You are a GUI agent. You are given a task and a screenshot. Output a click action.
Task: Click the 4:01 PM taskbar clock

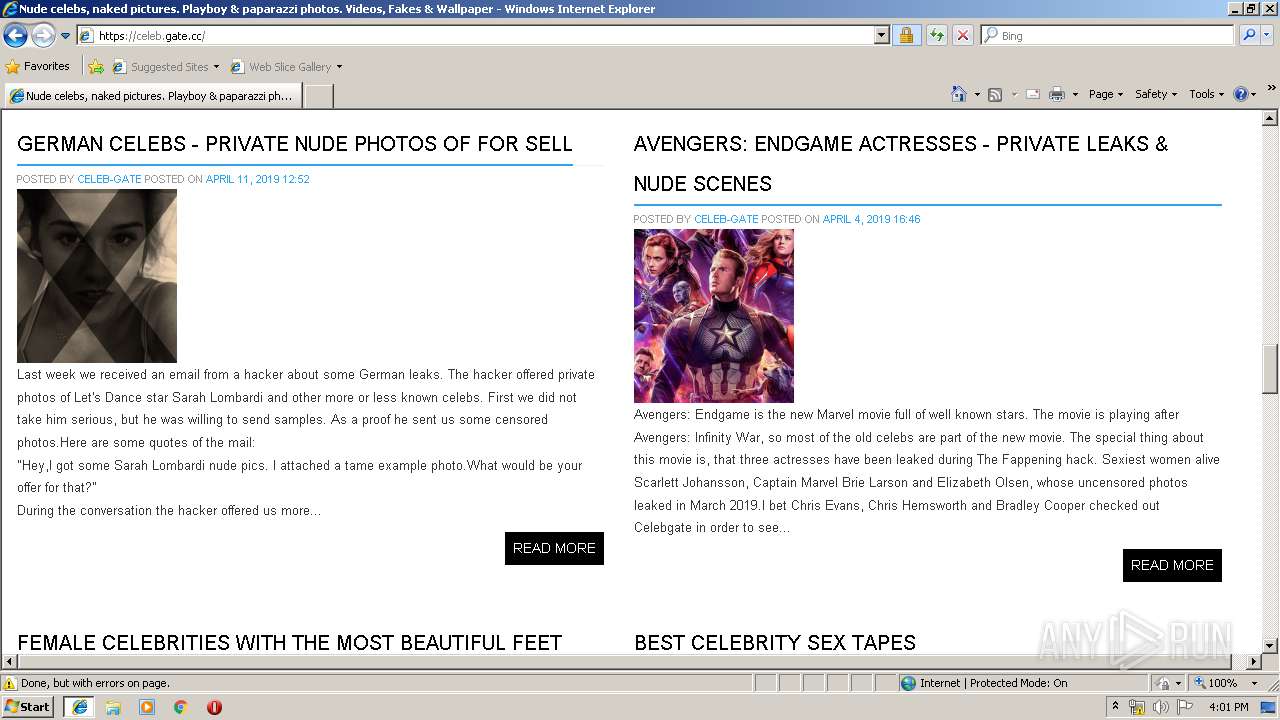(1228, 707)
